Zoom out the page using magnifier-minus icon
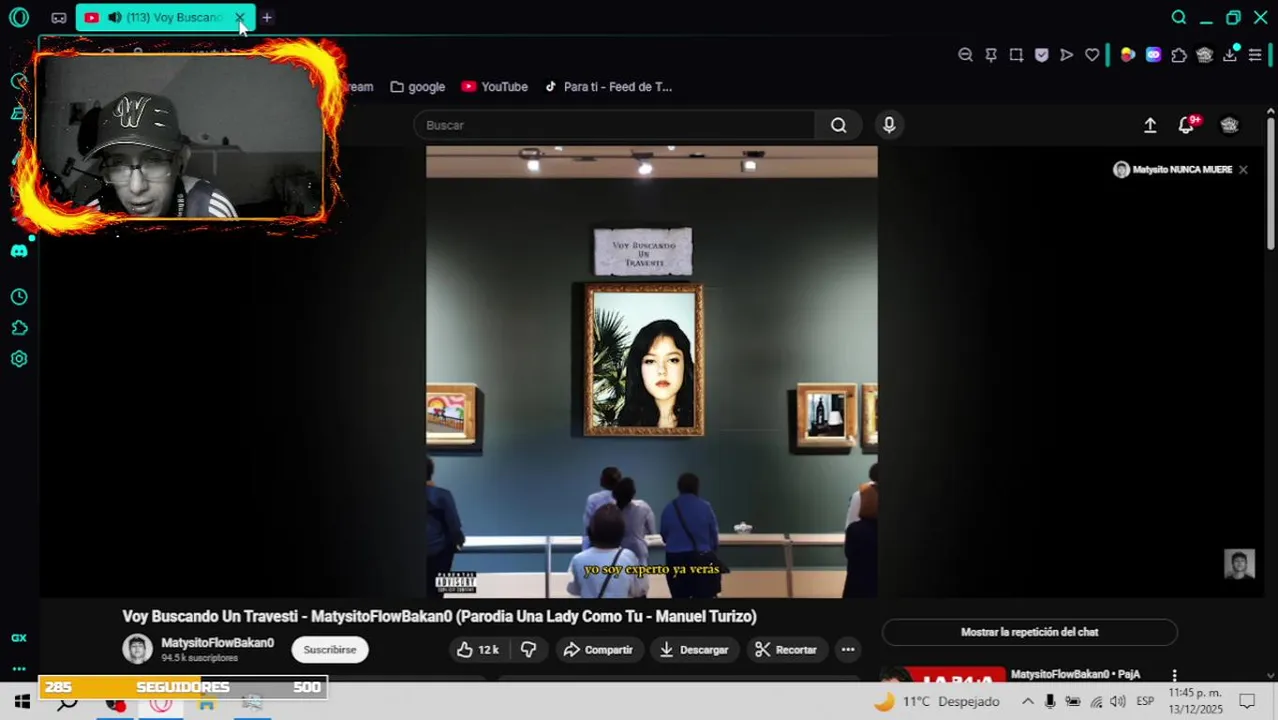This screenshot has width=1278, height=720. tap(965, 55)
